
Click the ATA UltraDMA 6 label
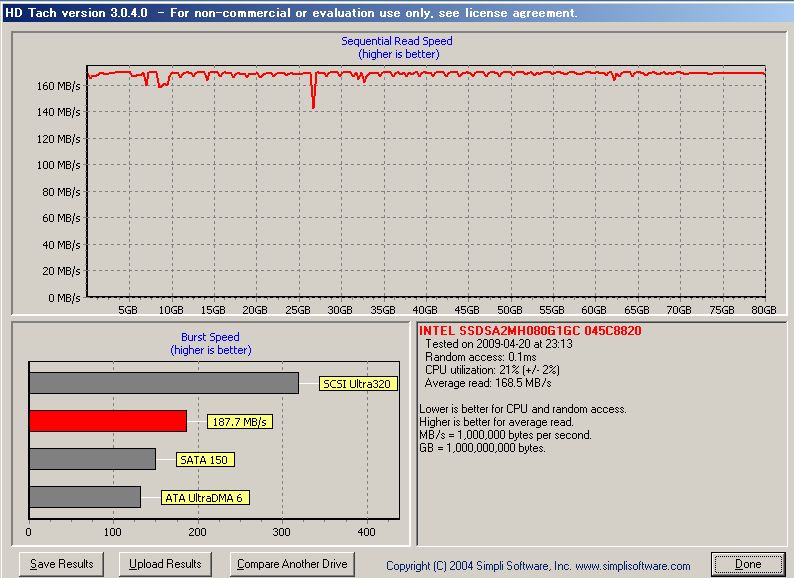[x=204, y=498]
